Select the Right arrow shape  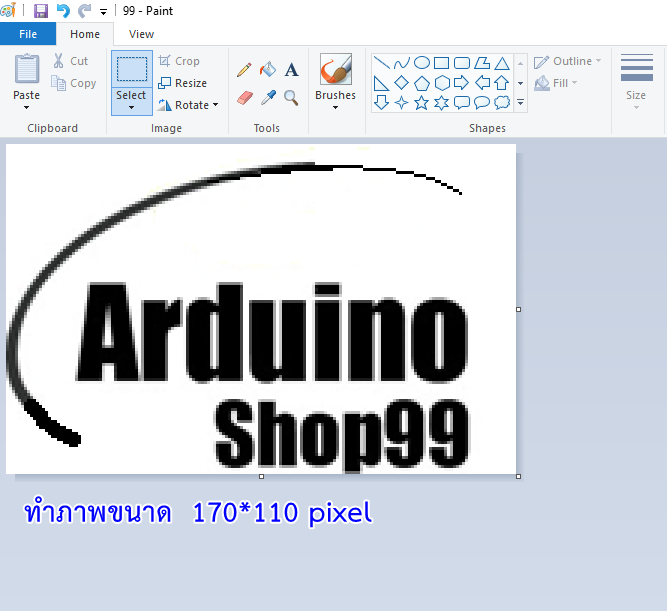pyautogui.click(x=462, y=83)
